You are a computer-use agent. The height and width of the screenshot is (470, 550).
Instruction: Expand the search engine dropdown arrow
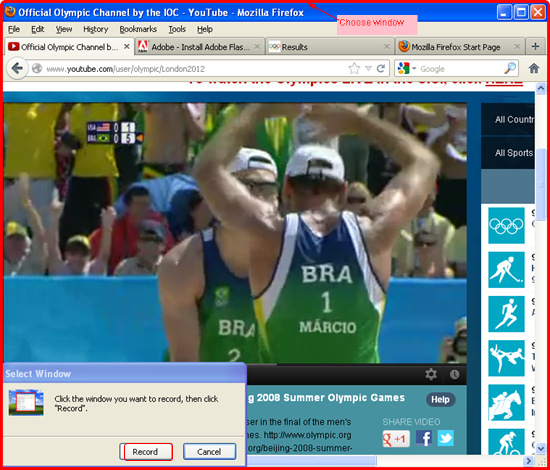coord(414,69)
